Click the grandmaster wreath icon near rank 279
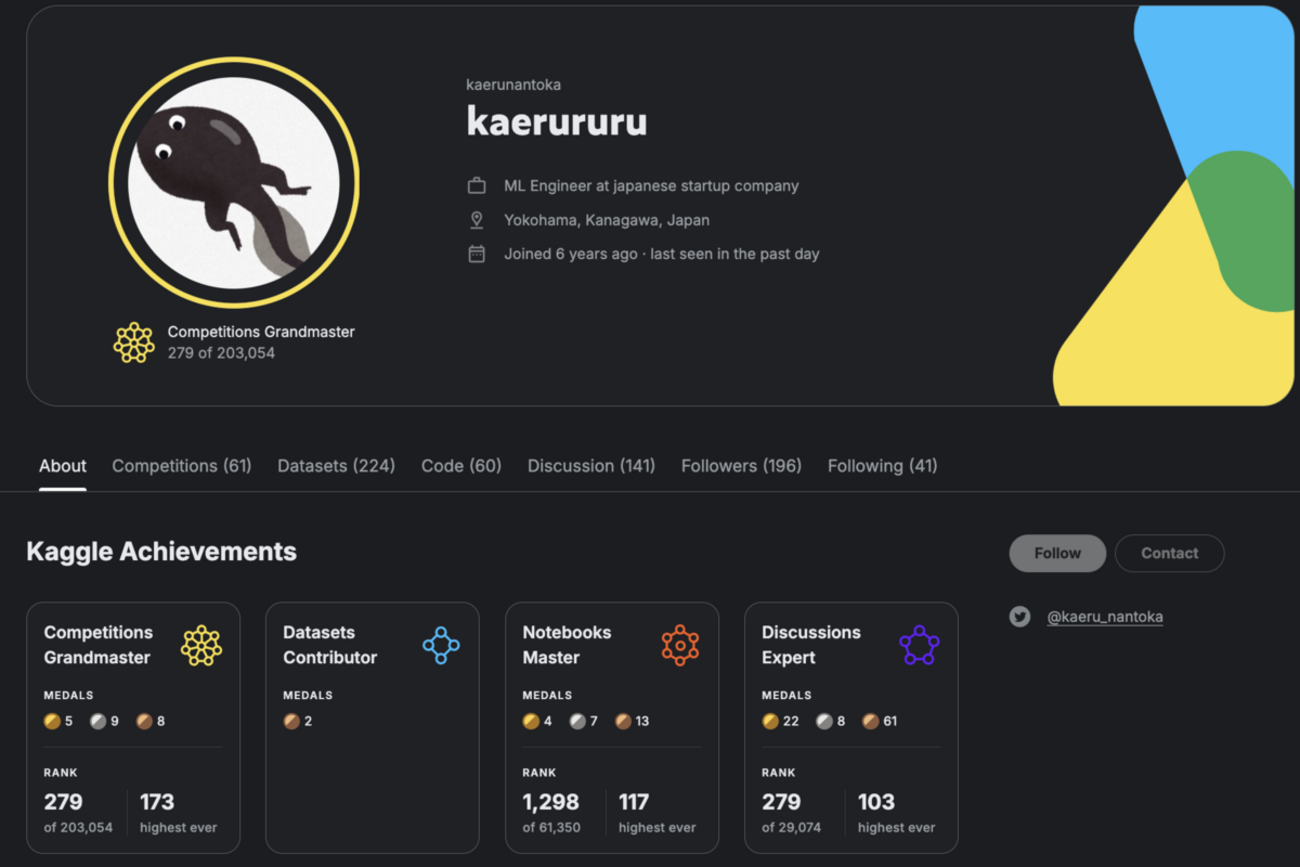The image size is (1300, 867). tap(133, 342)
